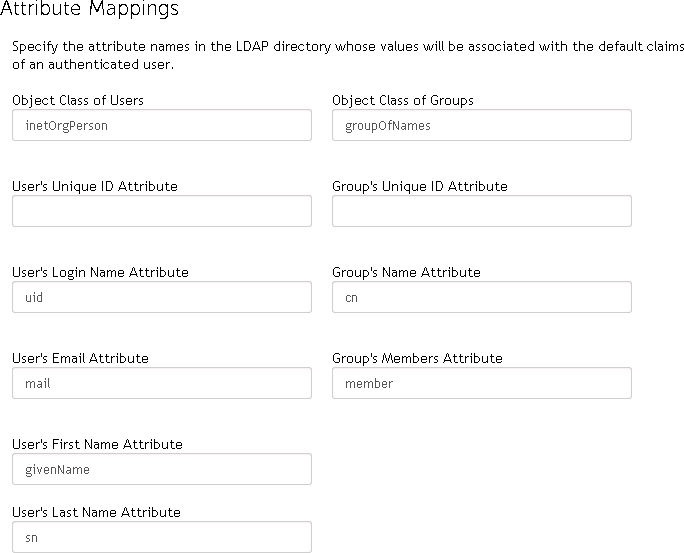The height and width of the screenshot is (553, 684).
Task: Click the "Group's Name Attribute" label
Action: coord(406,272)
